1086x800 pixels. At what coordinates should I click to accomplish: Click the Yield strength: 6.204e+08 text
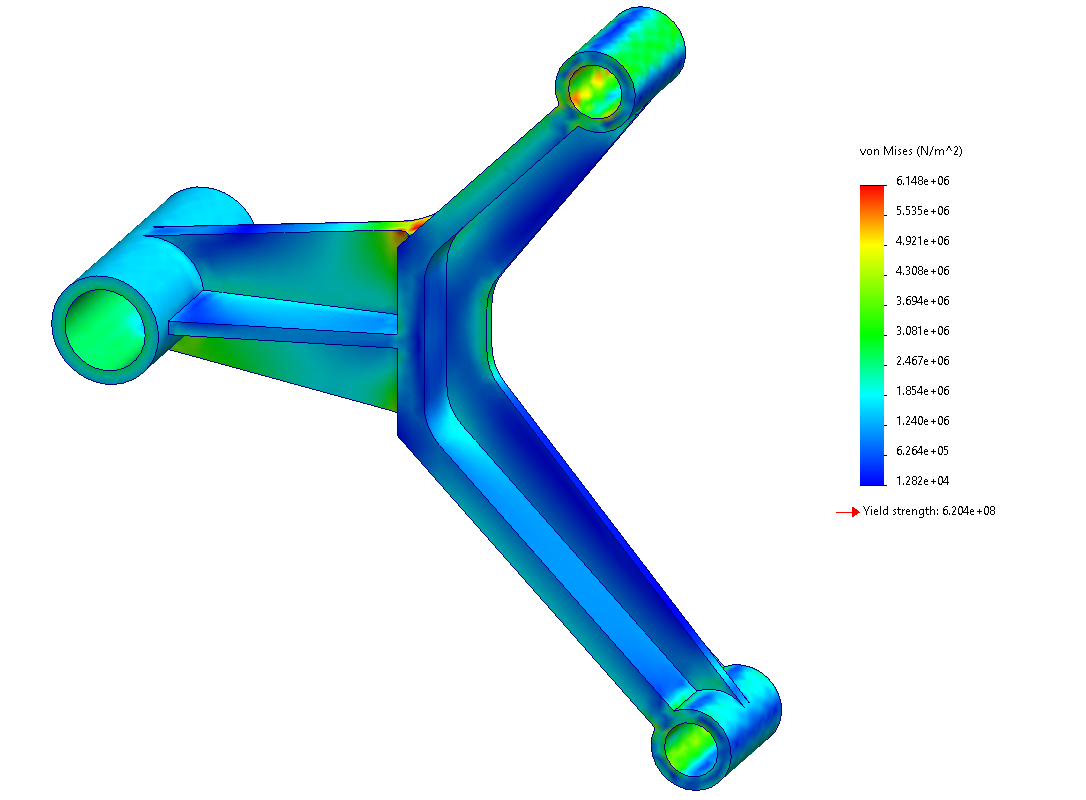point(929,512)
